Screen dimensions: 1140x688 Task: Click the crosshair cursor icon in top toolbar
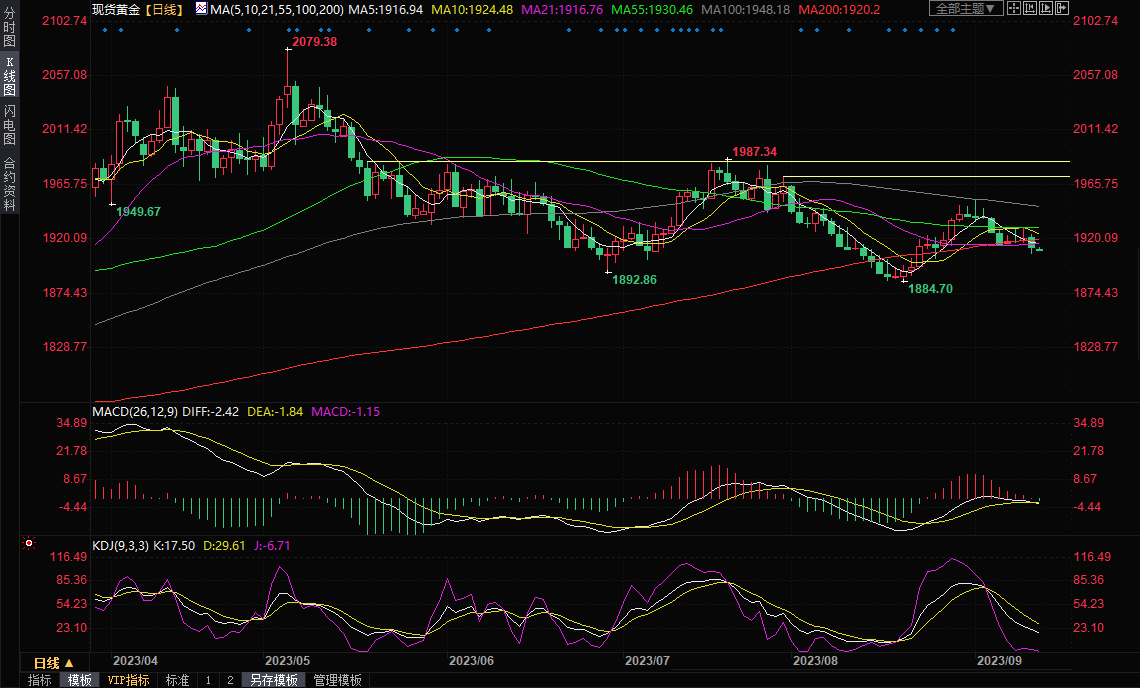(x=1015, y=9)
